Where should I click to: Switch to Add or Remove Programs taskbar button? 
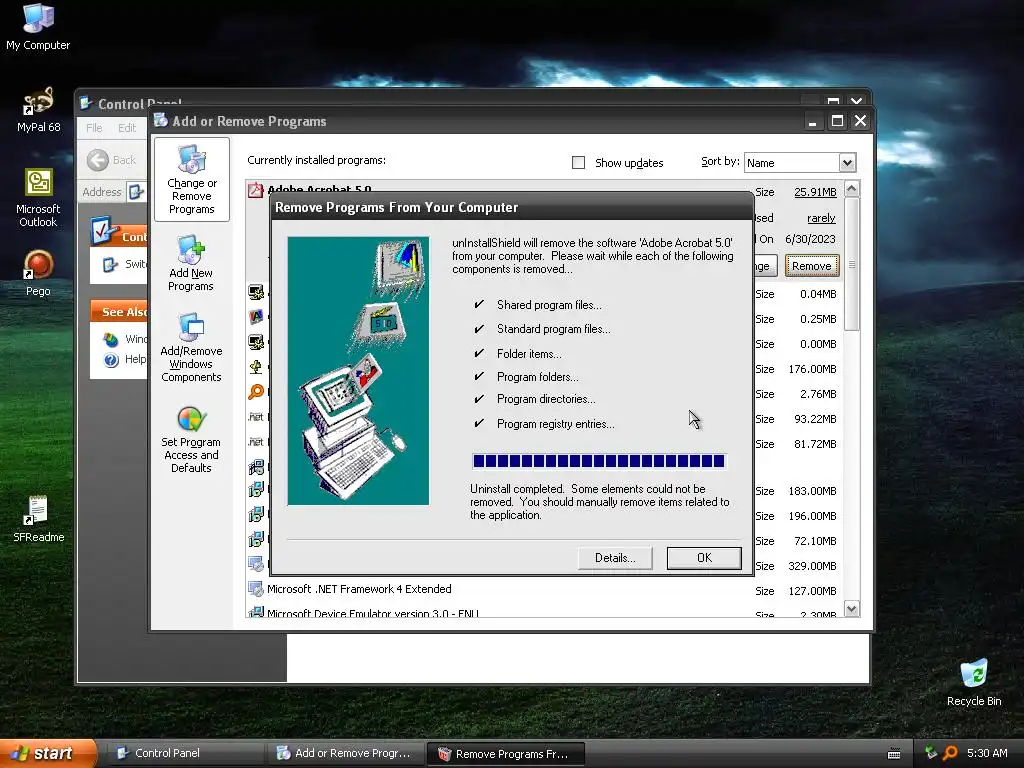click(344, 753)
